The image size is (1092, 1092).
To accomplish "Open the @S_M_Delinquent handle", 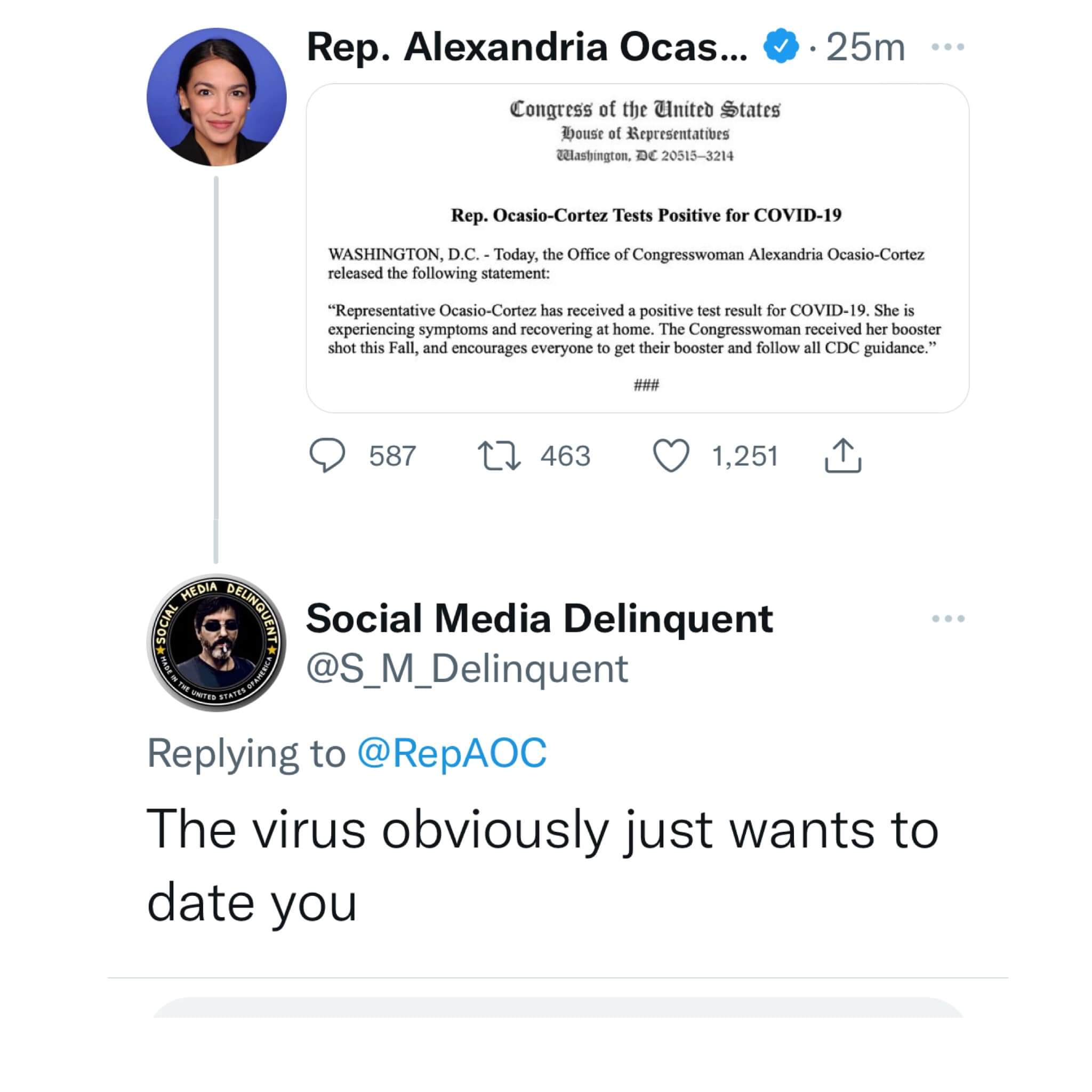I will point(467,668).
